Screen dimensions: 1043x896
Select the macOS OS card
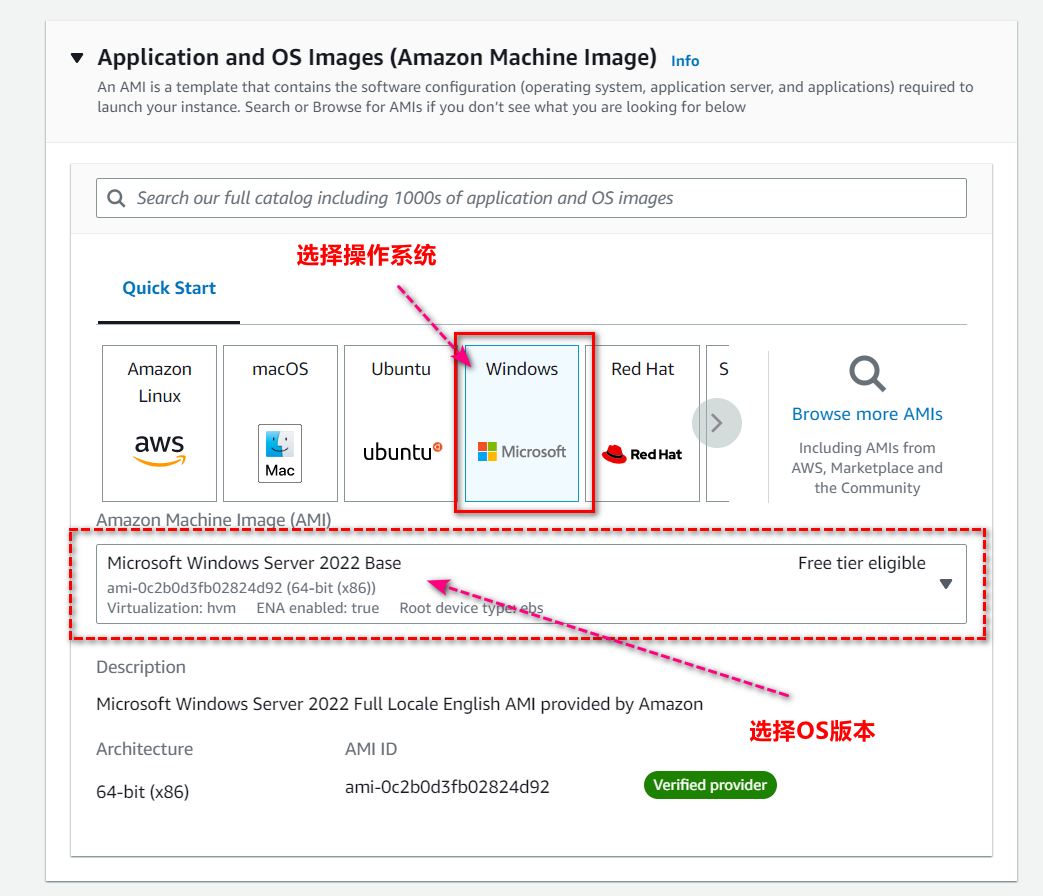[x=280, y=423]
